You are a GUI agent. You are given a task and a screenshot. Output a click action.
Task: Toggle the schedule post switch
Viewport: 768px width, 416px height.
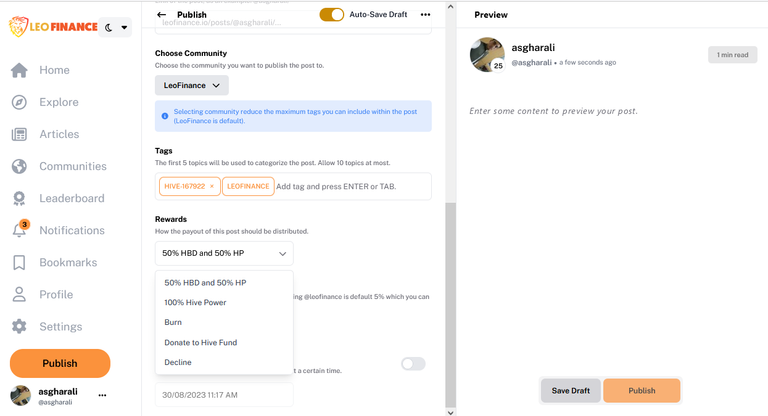click(413, 364)
